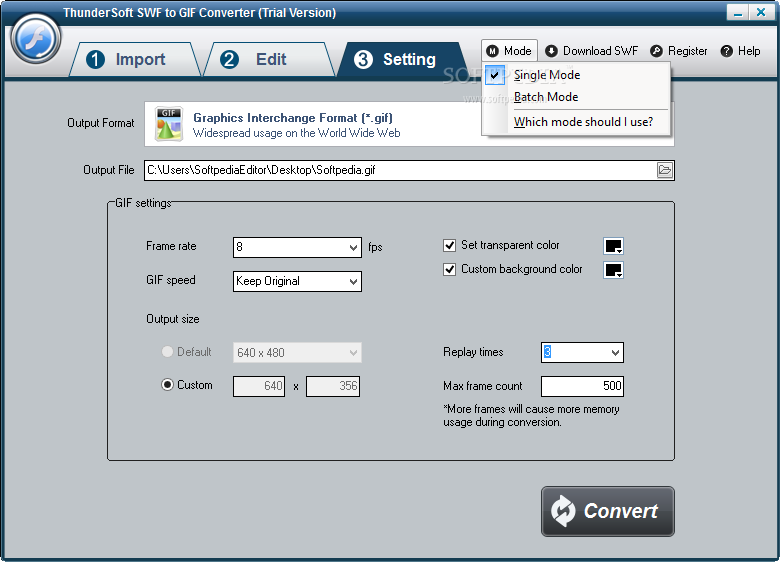Pick the transparent color swatch
The width and height of the screenshot is (780, 562).
pyautogui.click(x=613, y=246)
